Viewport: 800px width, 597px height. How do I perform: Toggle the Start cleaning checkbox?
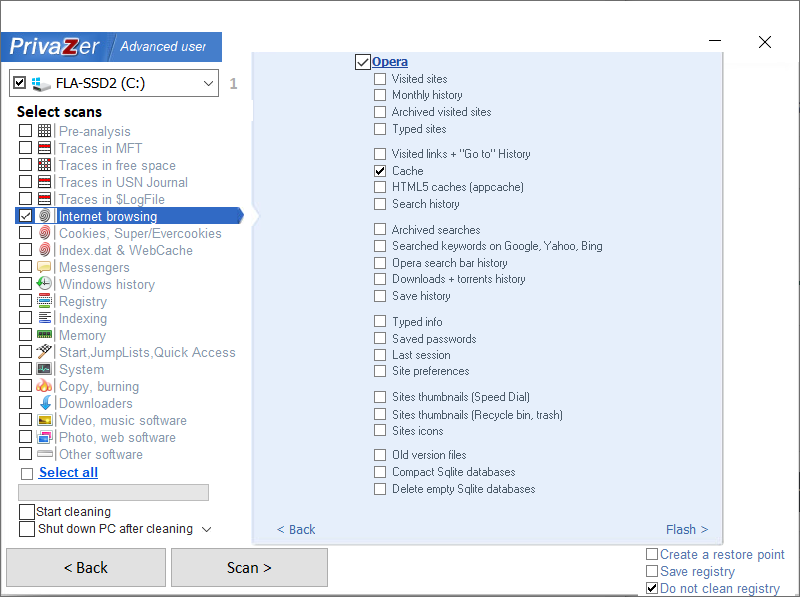click(27, 511)
